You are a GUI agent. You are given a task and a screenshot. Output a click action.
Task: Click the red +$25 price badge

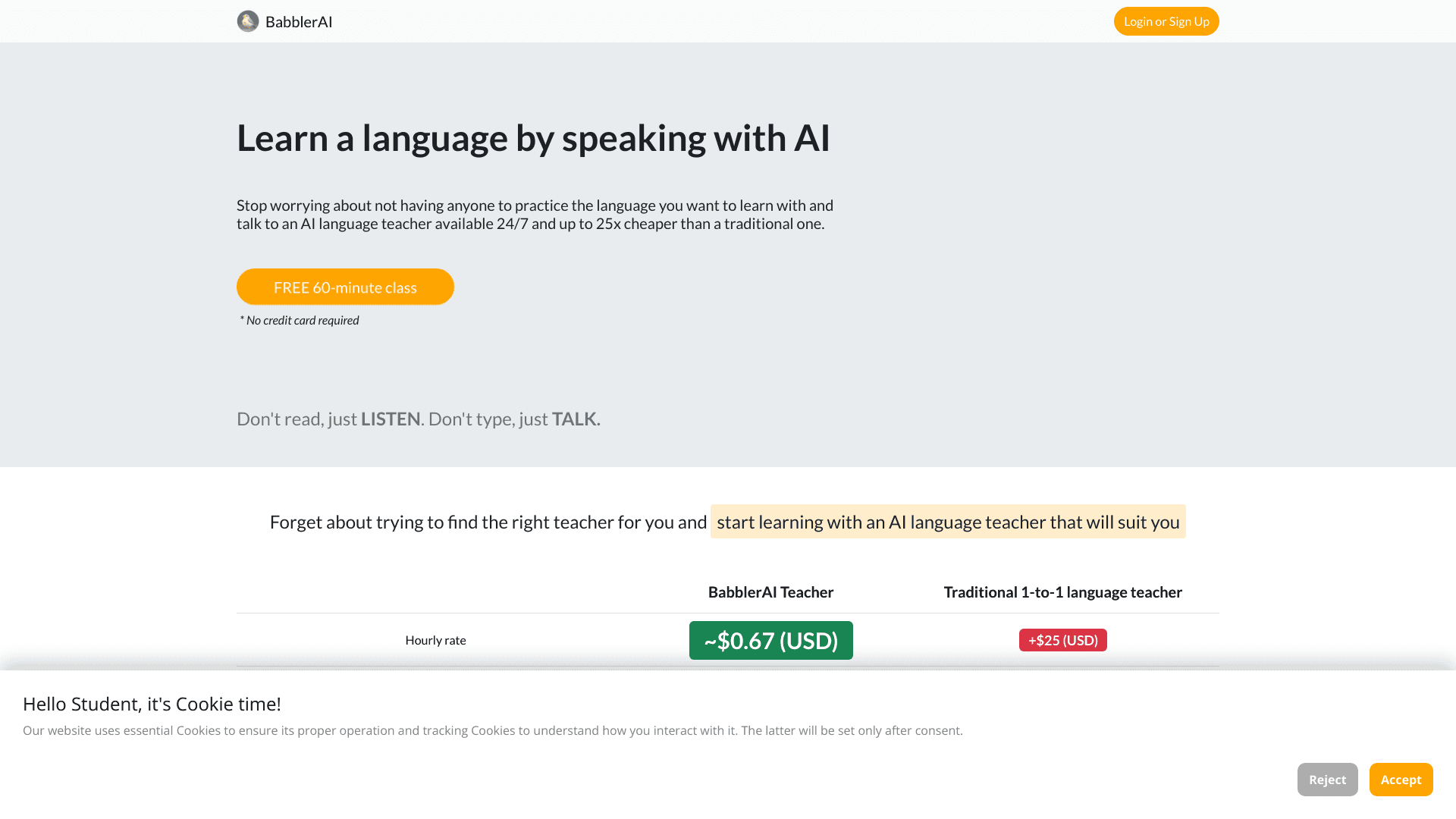point(1062,640)
